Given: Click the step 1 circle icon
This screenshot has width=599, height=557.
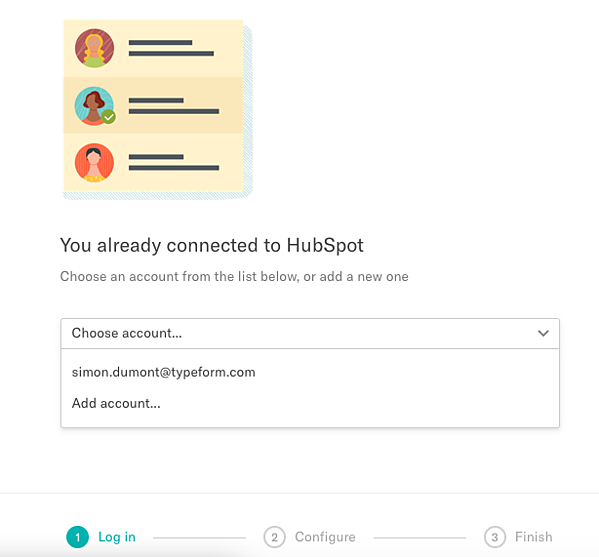Looking at the screenshot, I should 78,537.
